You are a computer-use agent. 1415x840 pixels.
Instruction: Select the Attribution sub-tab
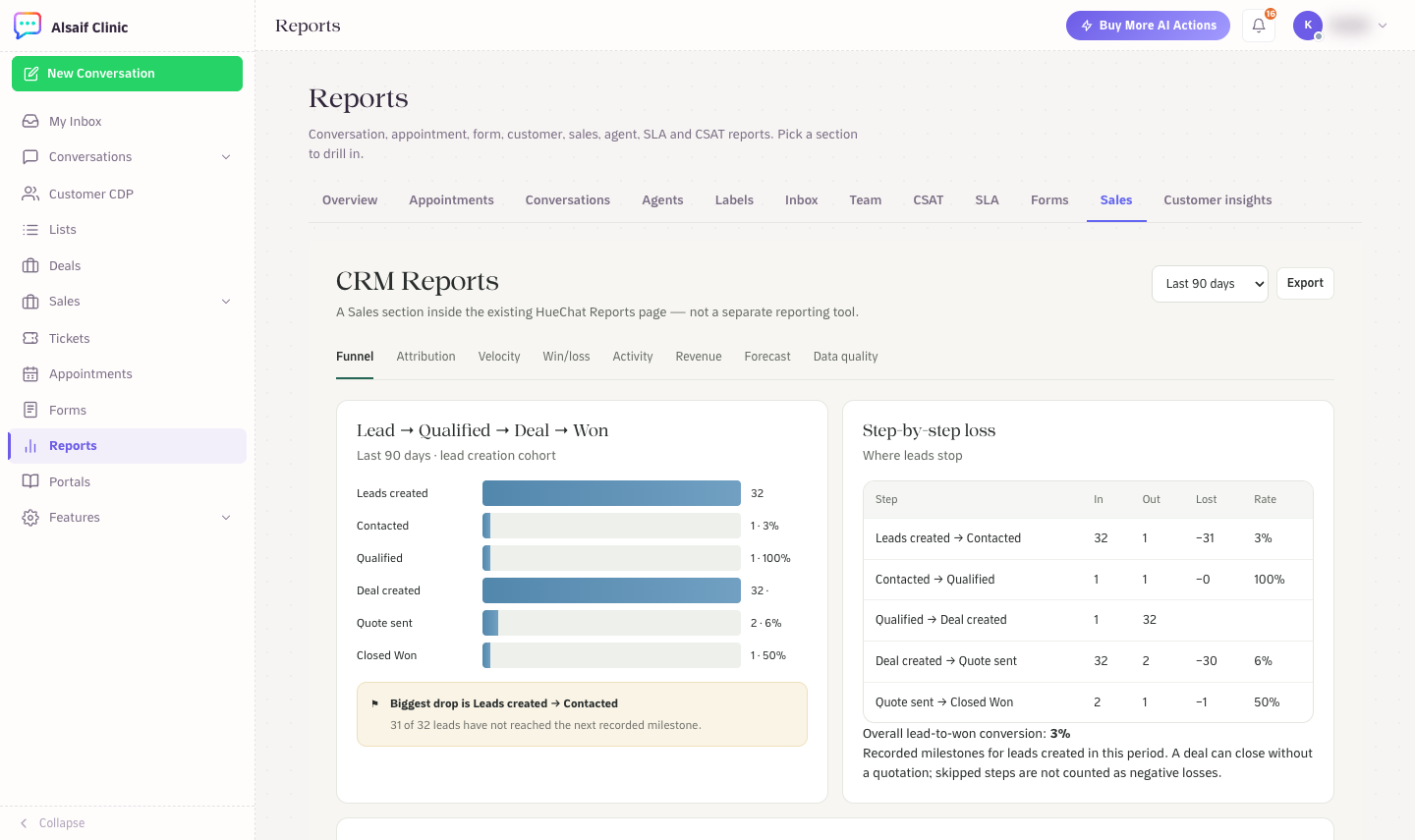(425, 357)
